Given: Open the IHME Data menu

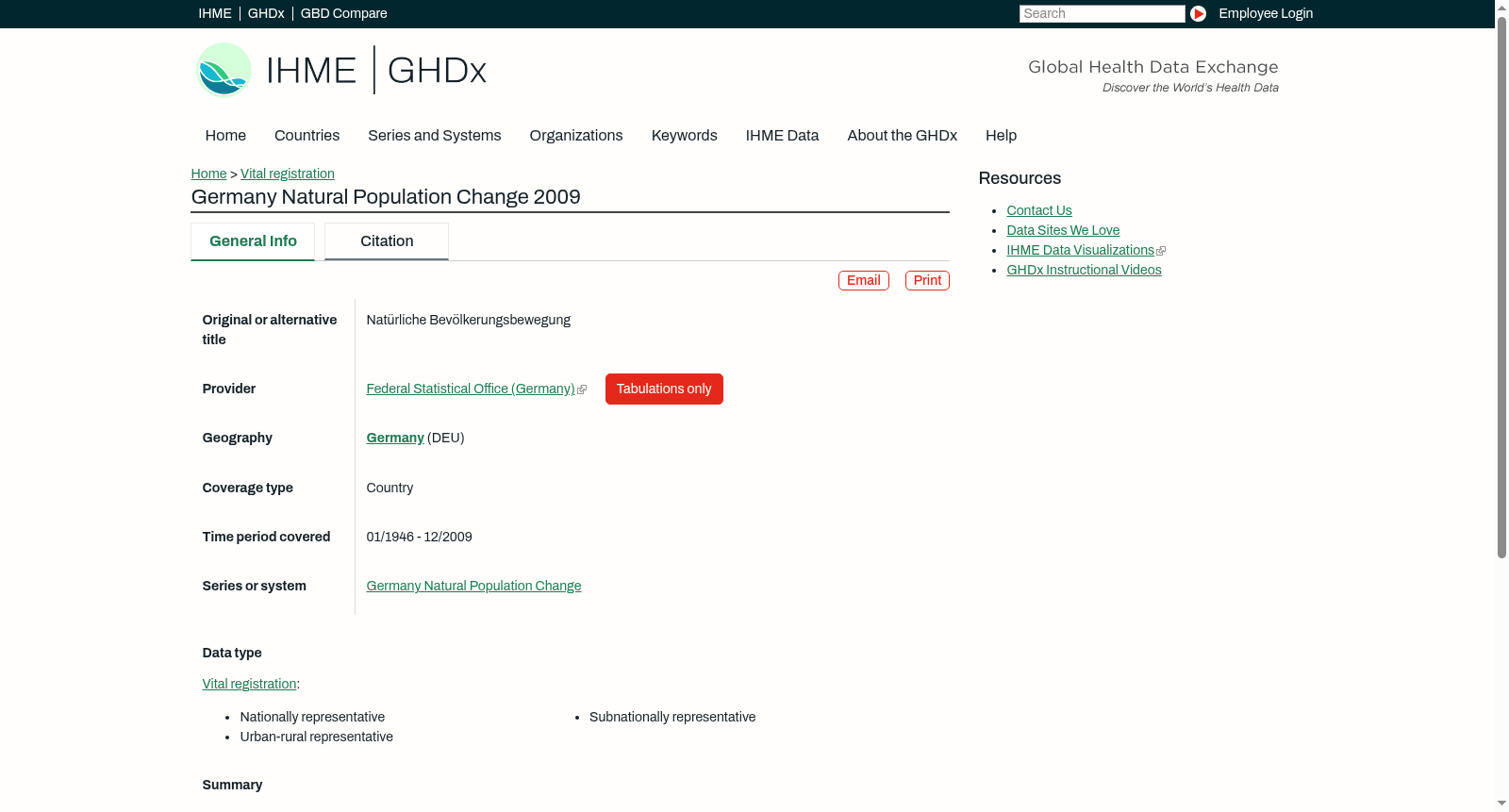Looking at the screenshot, I should click(783, 136).
